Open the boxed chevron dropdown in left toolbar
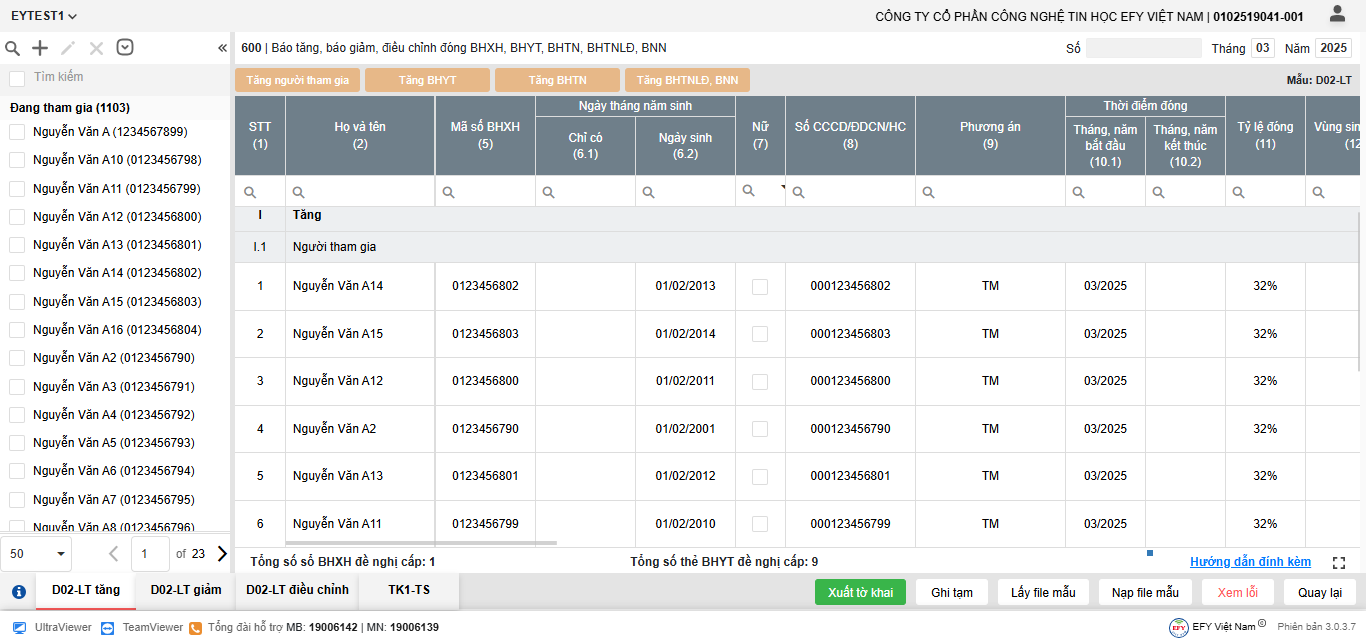 (125, 48)
